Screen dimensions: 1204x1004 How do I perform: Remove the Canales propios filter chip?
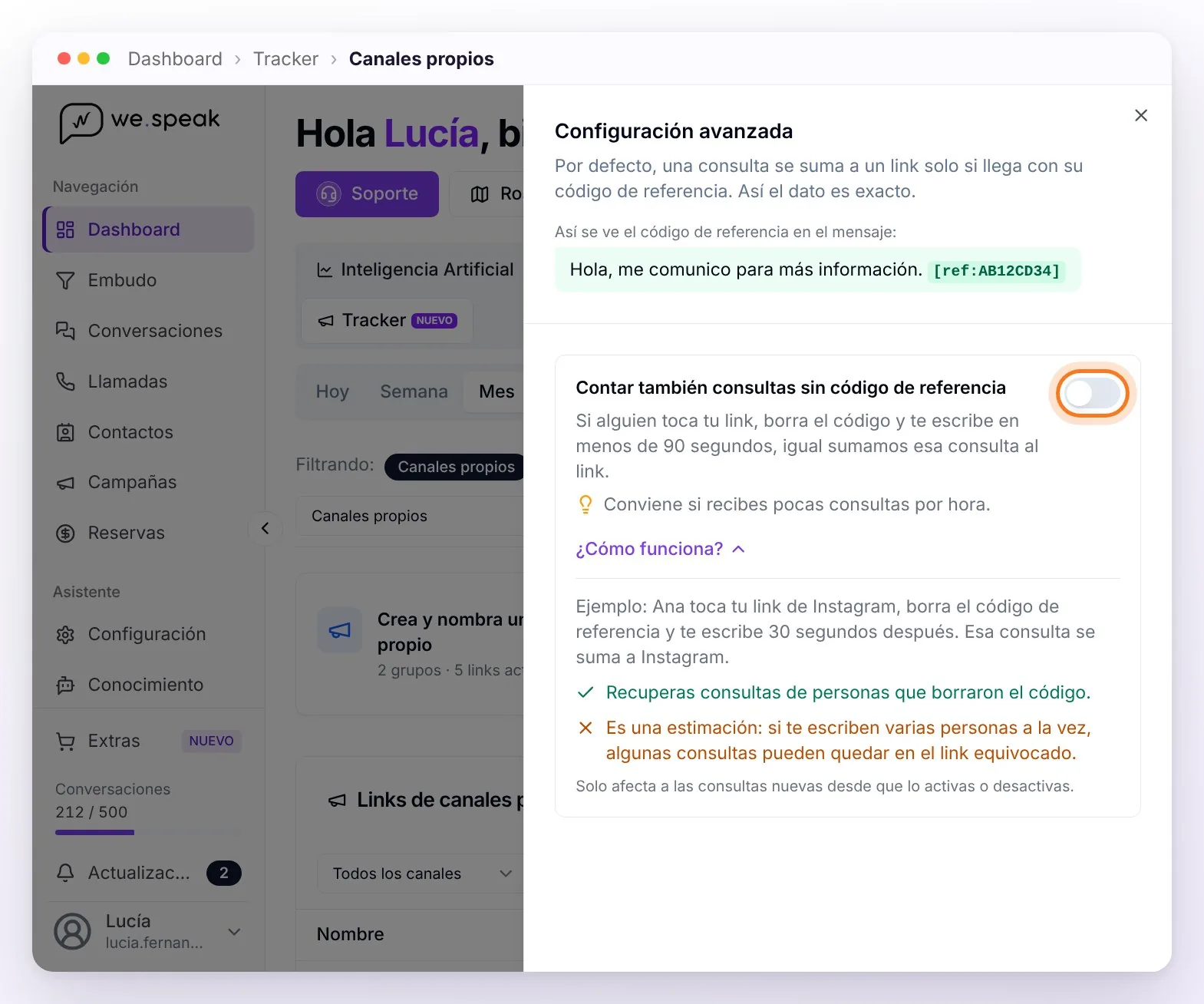pos(456,467)
